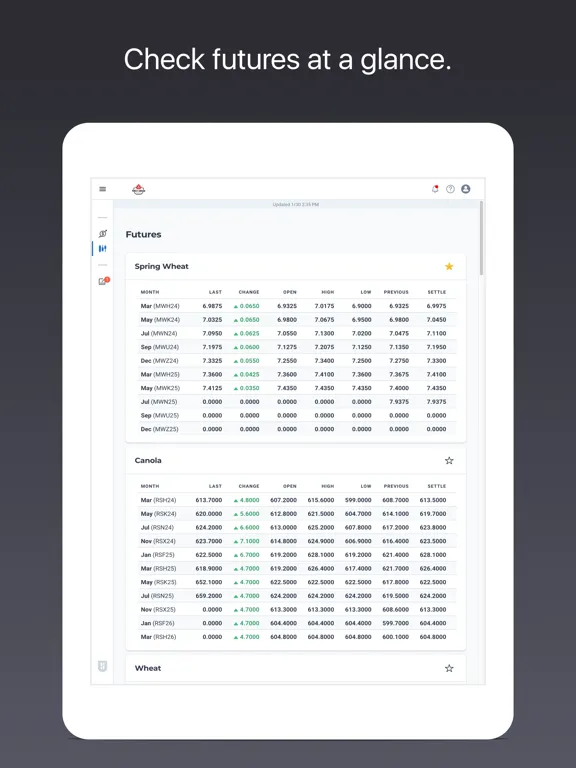Open the user account profile icon

[x=466, y=189]
